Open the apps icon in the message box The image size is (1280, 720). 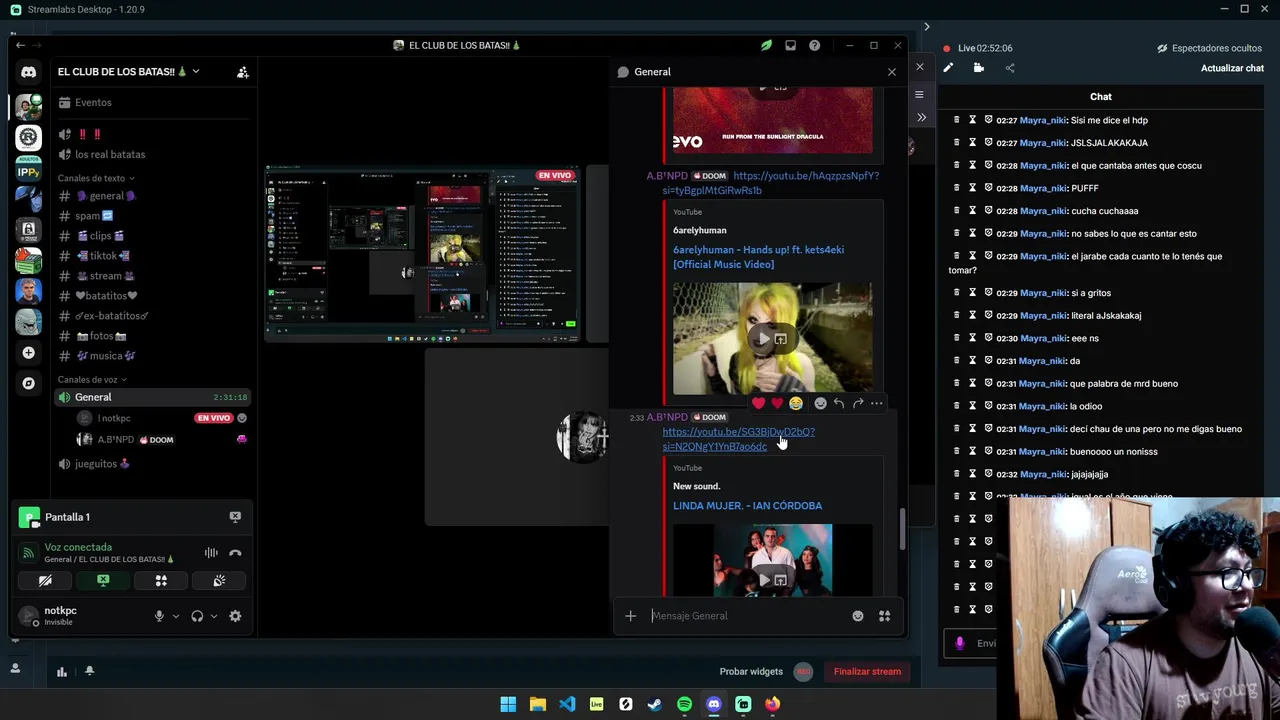(884, 616)
